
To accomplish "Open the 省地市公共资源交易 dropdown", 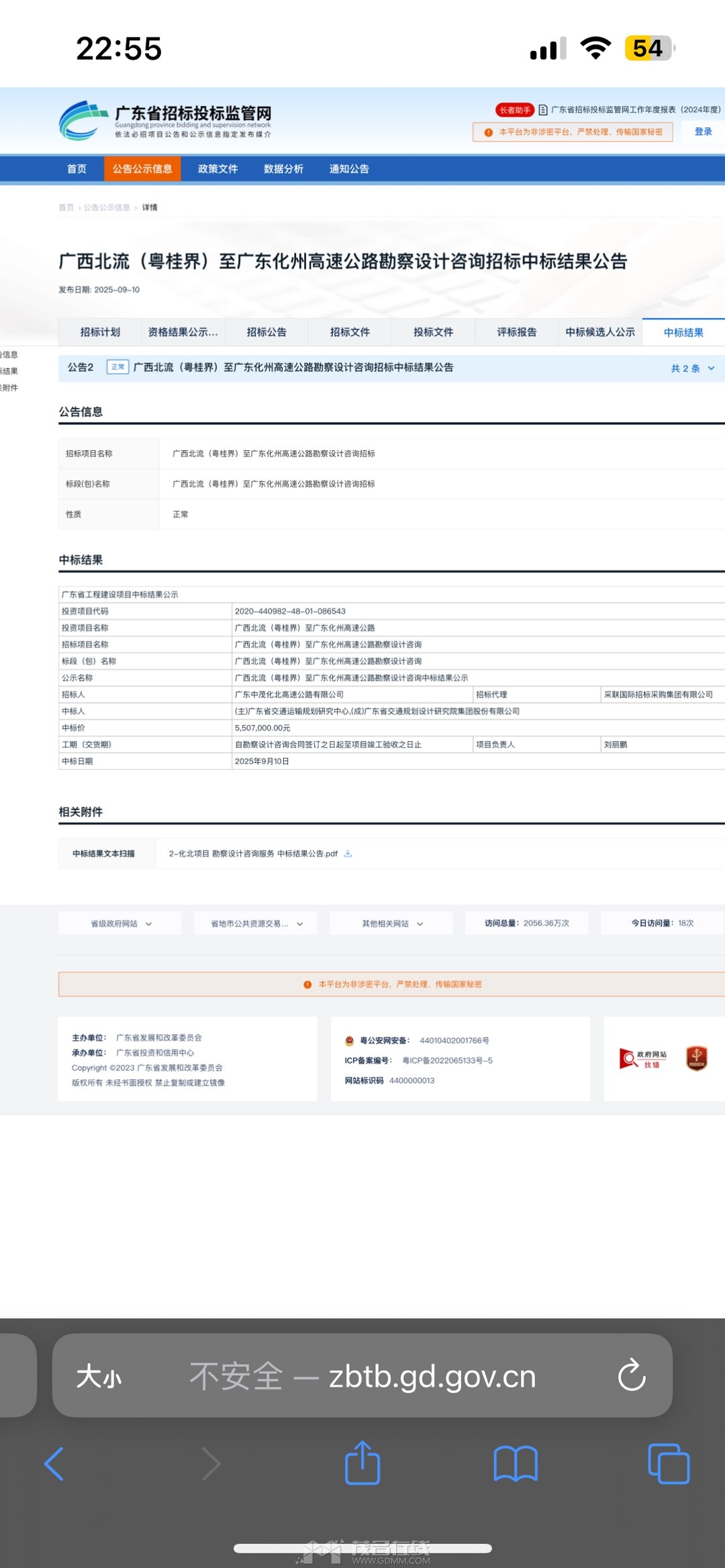I will coord(256,923).
